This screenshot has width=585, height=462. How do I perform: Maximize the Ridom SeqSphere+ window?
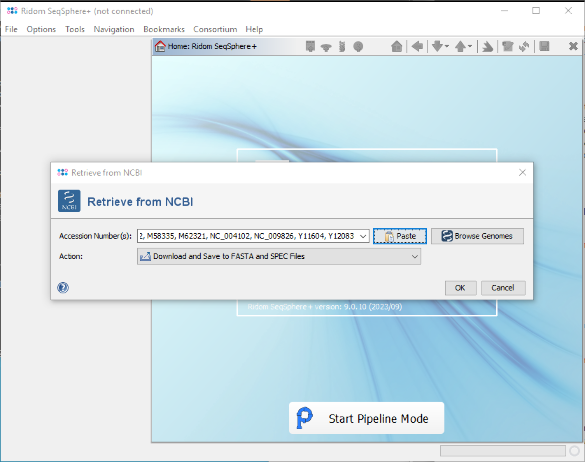click(536, 11)
